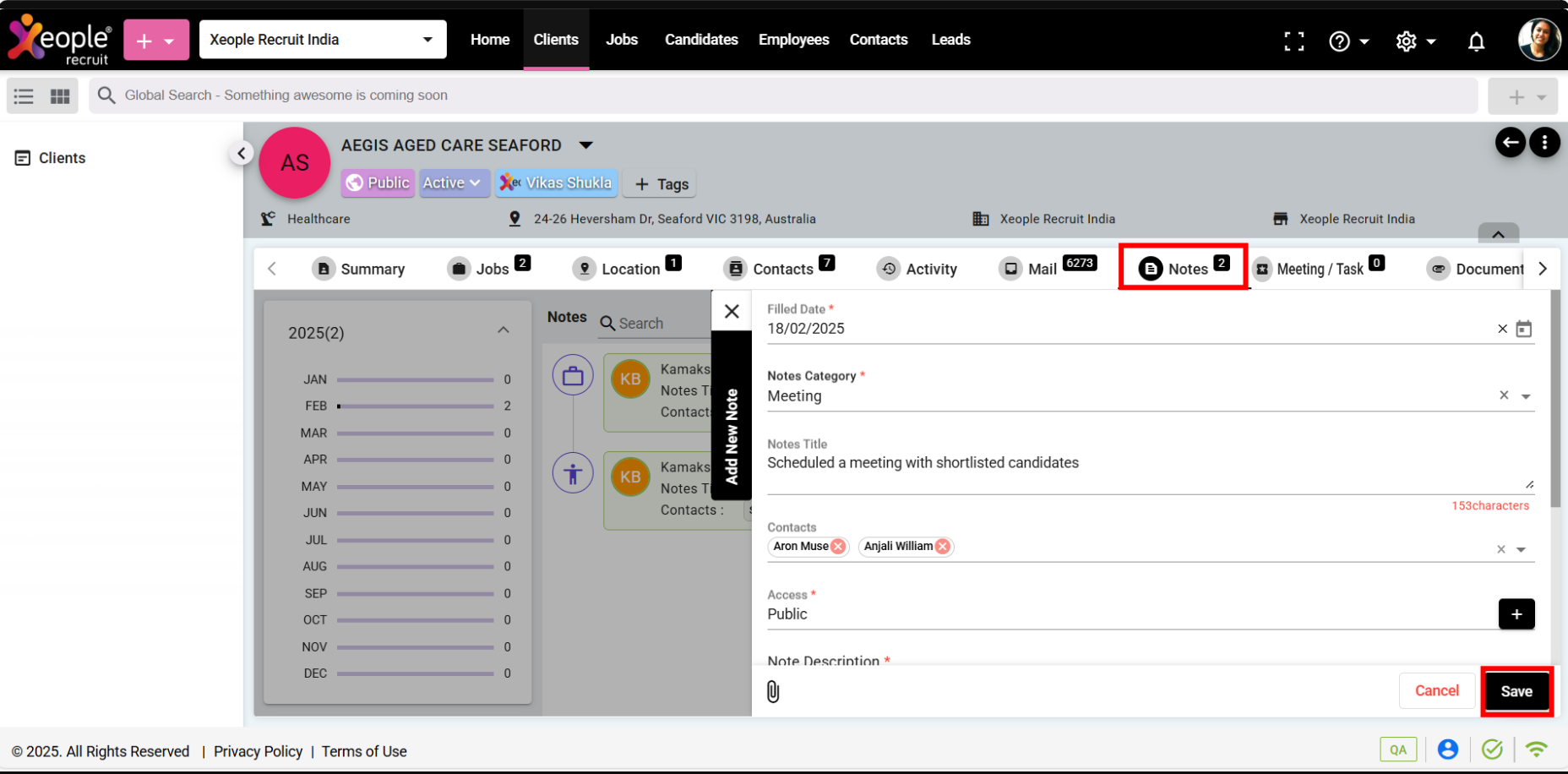The width and height of the screenshot is (1568, 774).
Task: Switch to grid view icon
Action: pos(60,96)
